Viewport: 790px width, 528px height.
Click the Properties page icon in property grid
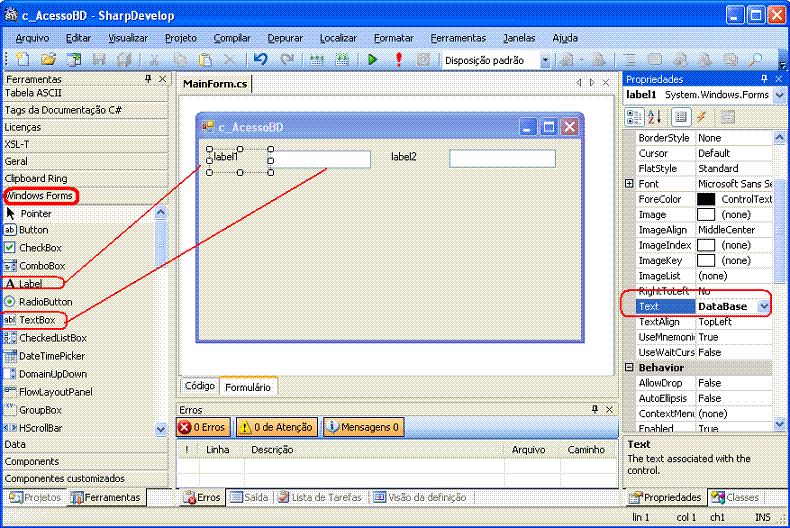click(x=680, y=117)
